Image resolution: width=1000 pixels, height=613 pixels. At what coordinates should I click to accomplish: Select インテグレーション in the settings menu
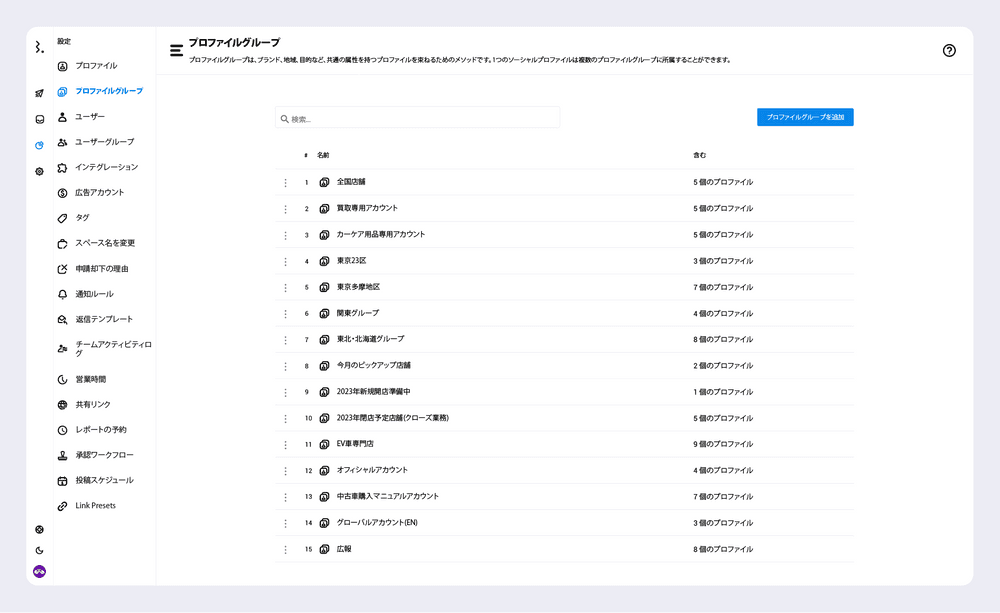click(x=106, y=167)
